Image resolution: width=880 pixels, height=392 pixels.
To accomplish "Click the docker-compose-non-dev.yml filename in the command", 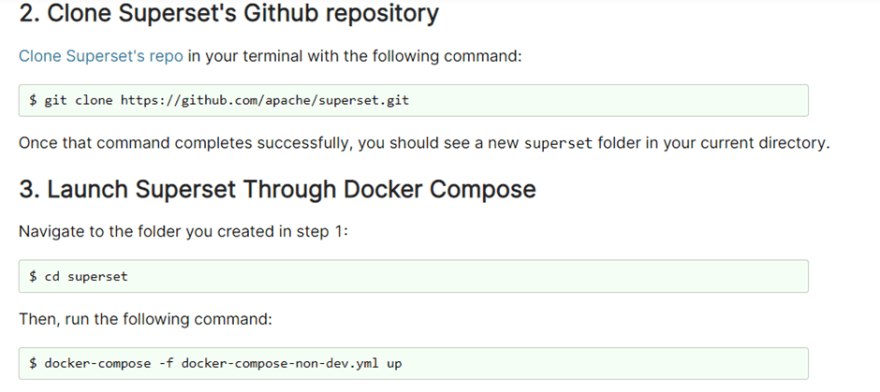I will (282, 363).
